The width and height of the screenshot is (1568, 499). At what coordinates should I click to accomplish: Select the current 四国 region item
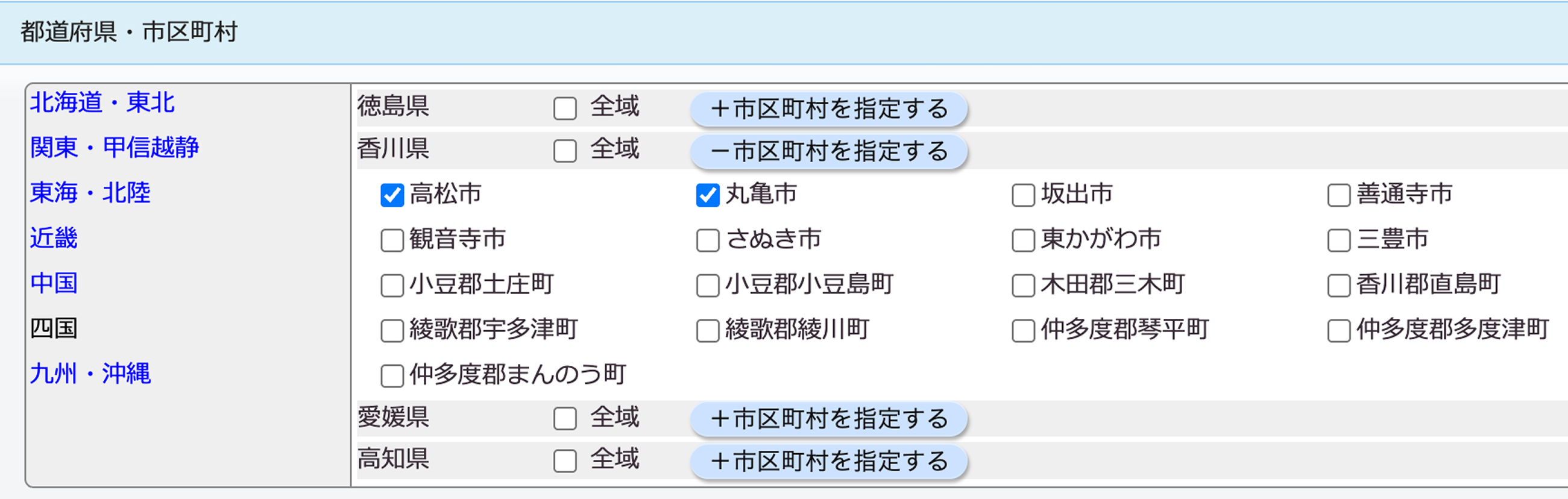[54, 328]
